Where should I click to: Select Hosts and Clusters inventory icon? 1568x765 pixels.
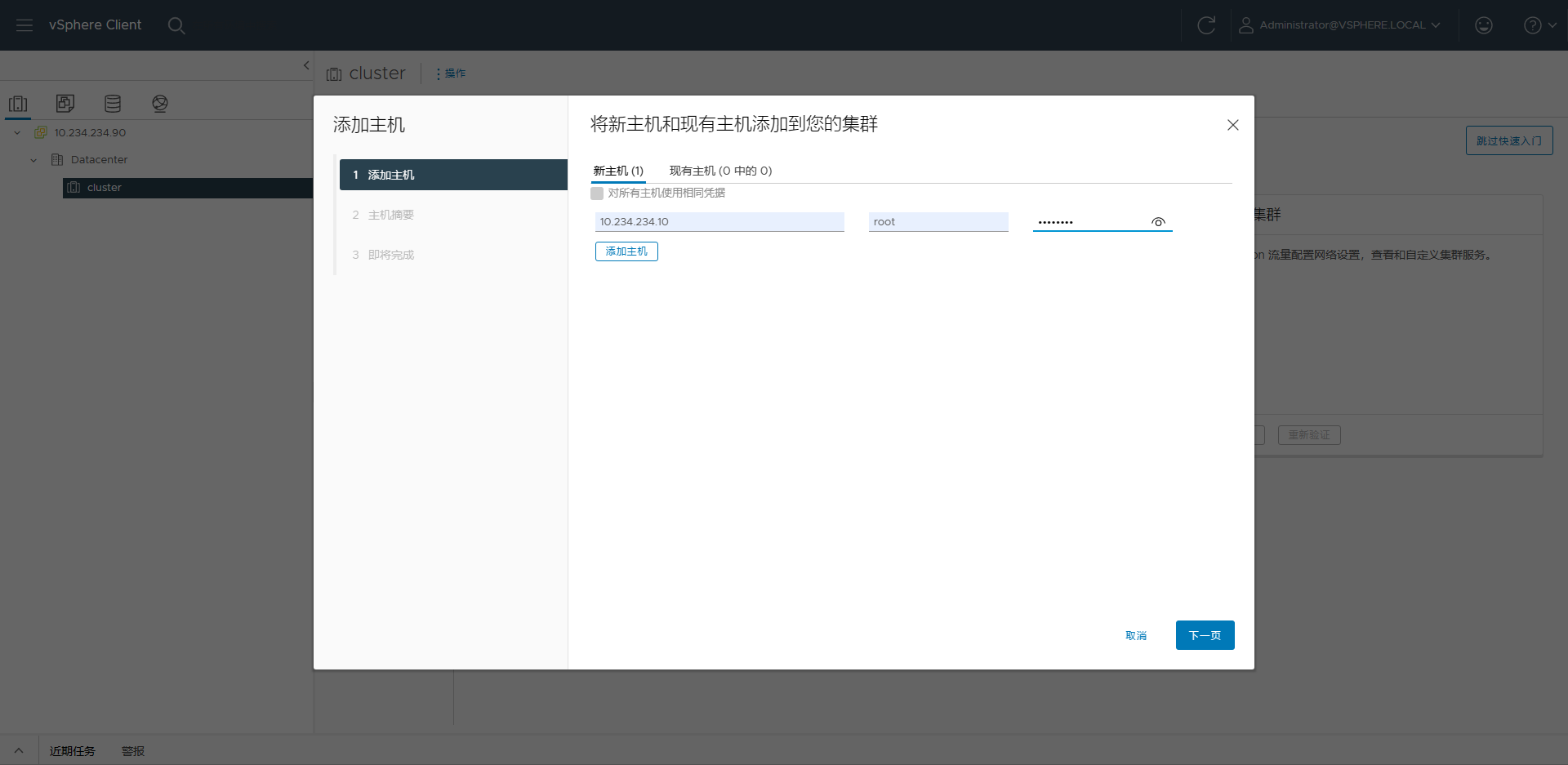[x=18, y=104]
